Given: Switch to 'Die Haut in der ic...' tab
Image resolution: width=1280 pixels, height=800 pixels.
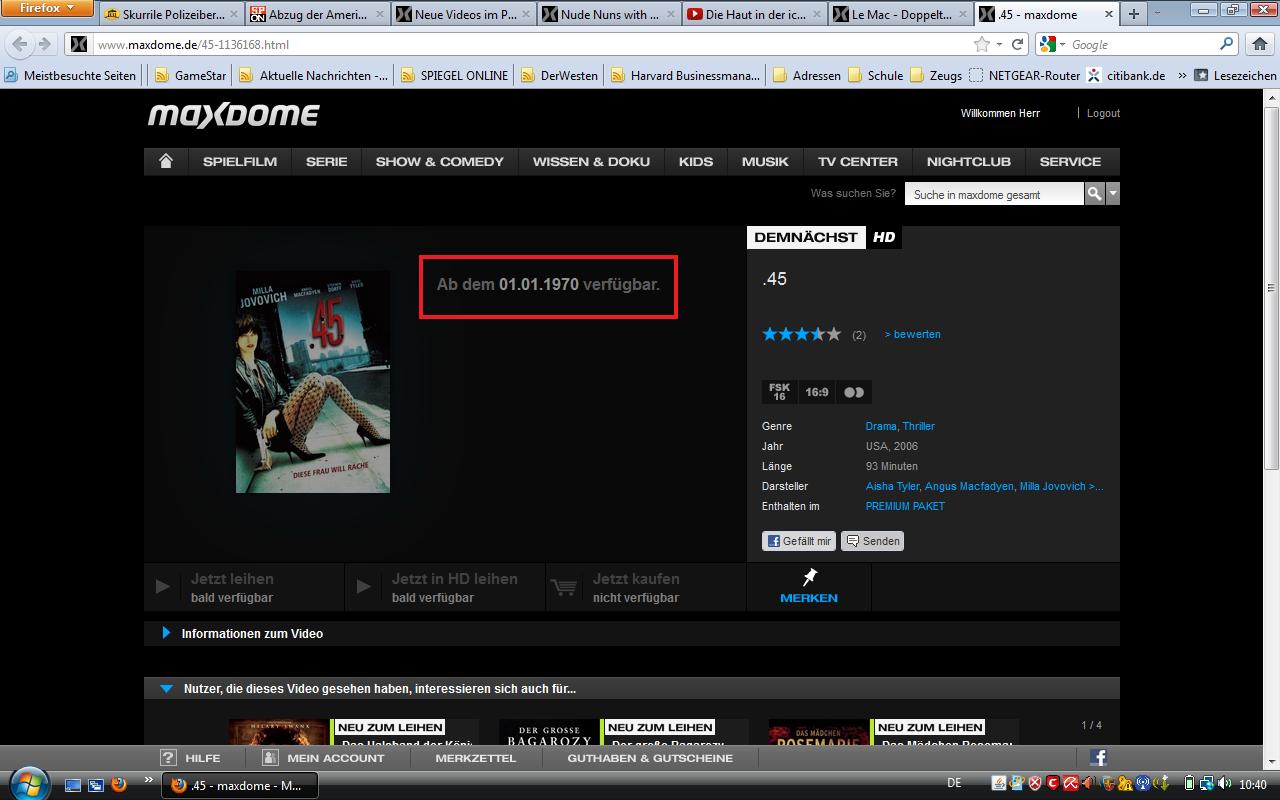Looking at the screenshot, I should (755, 14).
